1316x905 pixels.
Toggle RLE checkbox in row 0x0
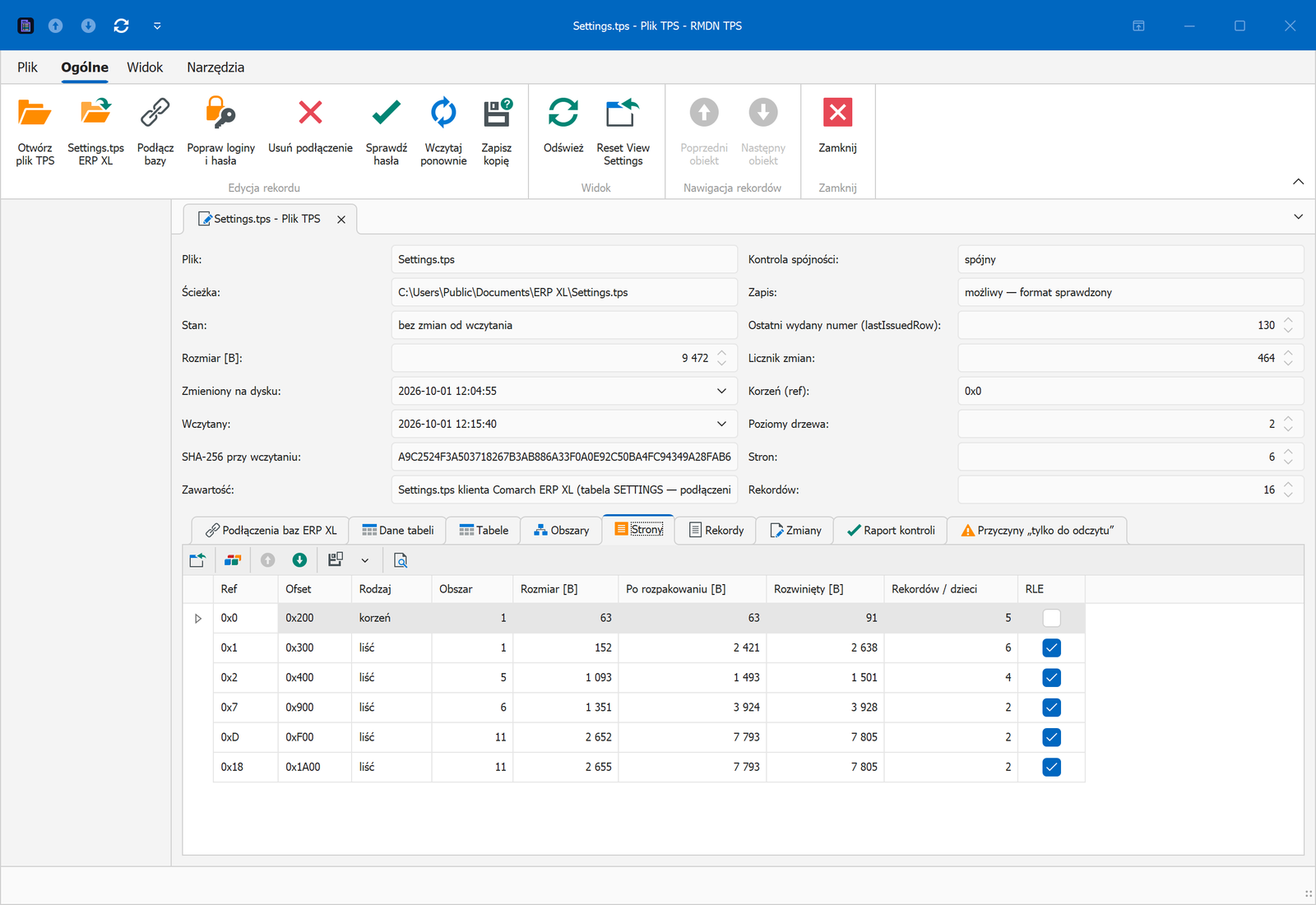click(1051, 618)
